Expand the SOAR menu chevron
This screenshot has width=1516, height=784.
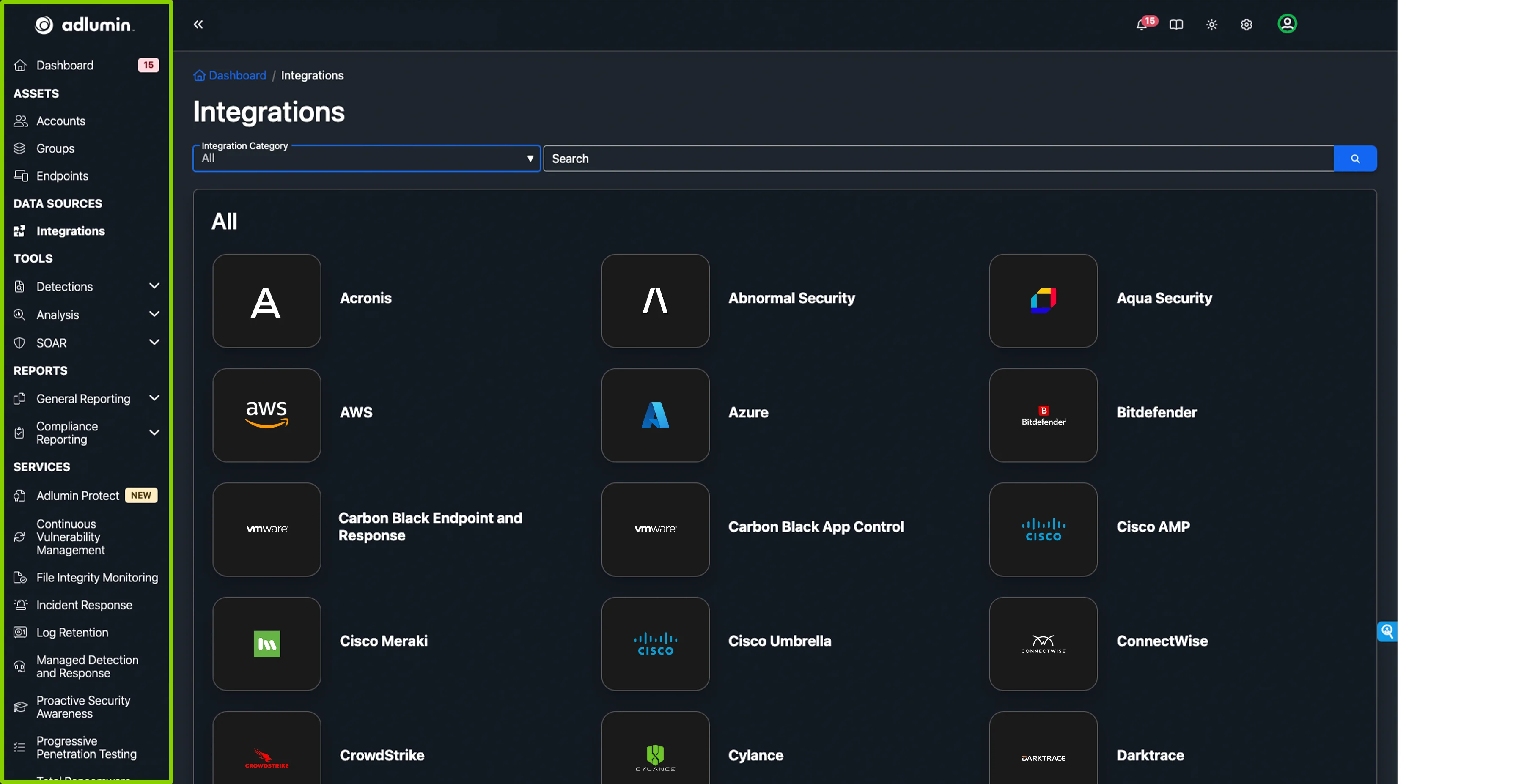click(154, 342)
